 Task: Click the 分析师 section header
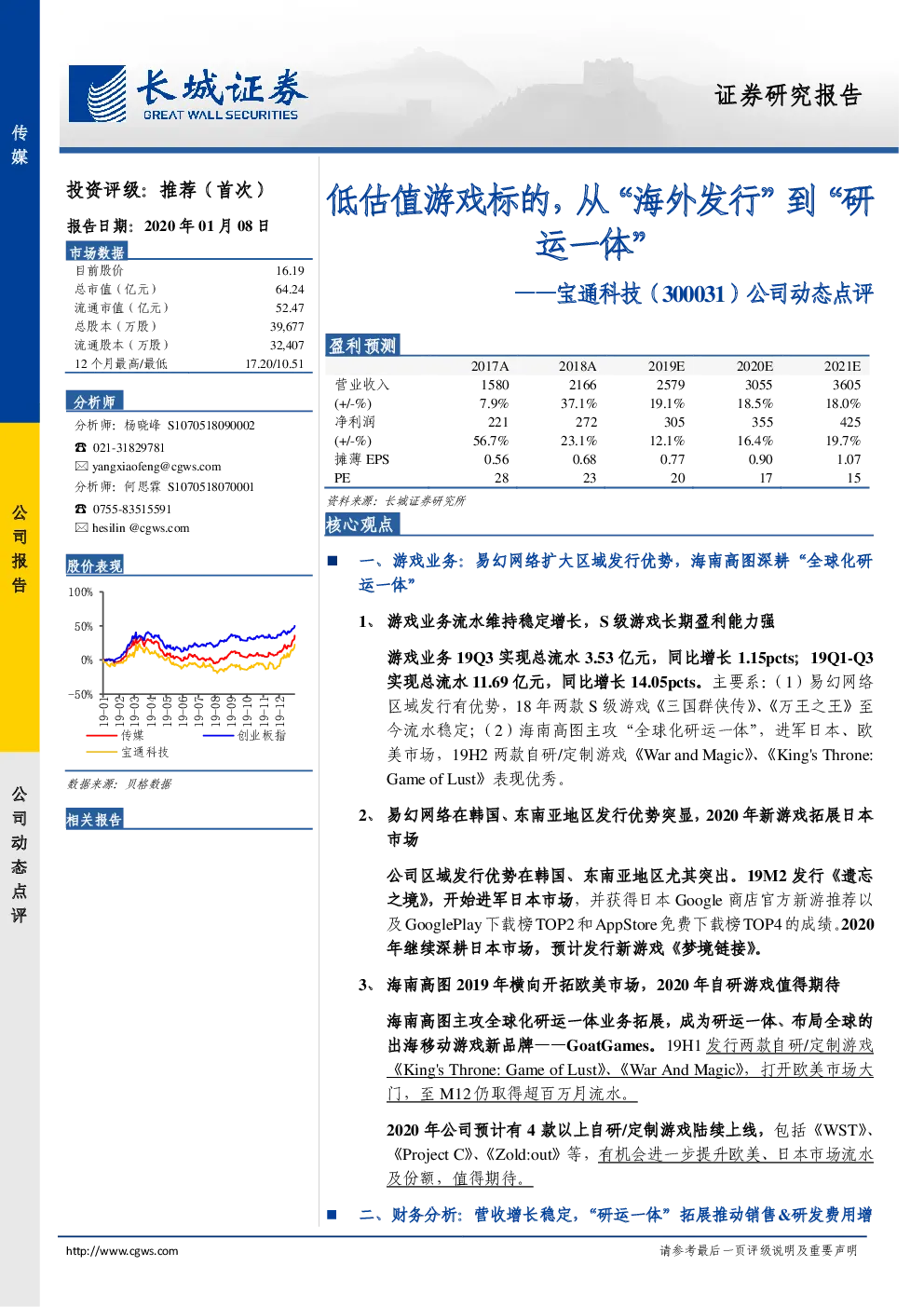(94, 402)
